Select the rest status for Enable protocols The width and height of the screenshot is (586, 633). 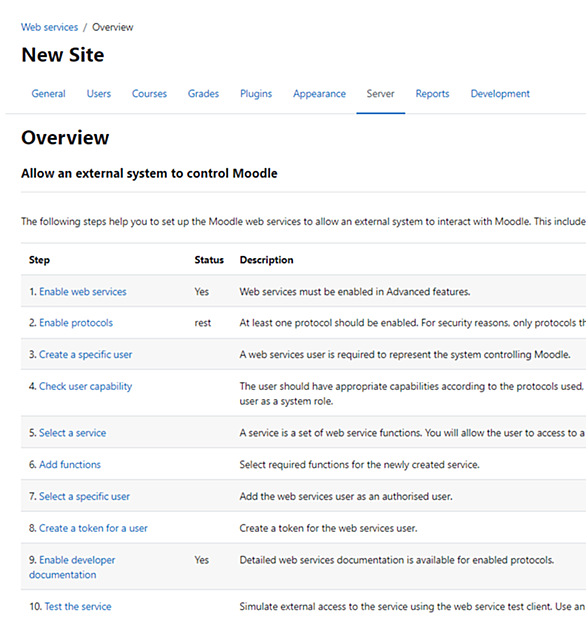(x=203, y=323)
